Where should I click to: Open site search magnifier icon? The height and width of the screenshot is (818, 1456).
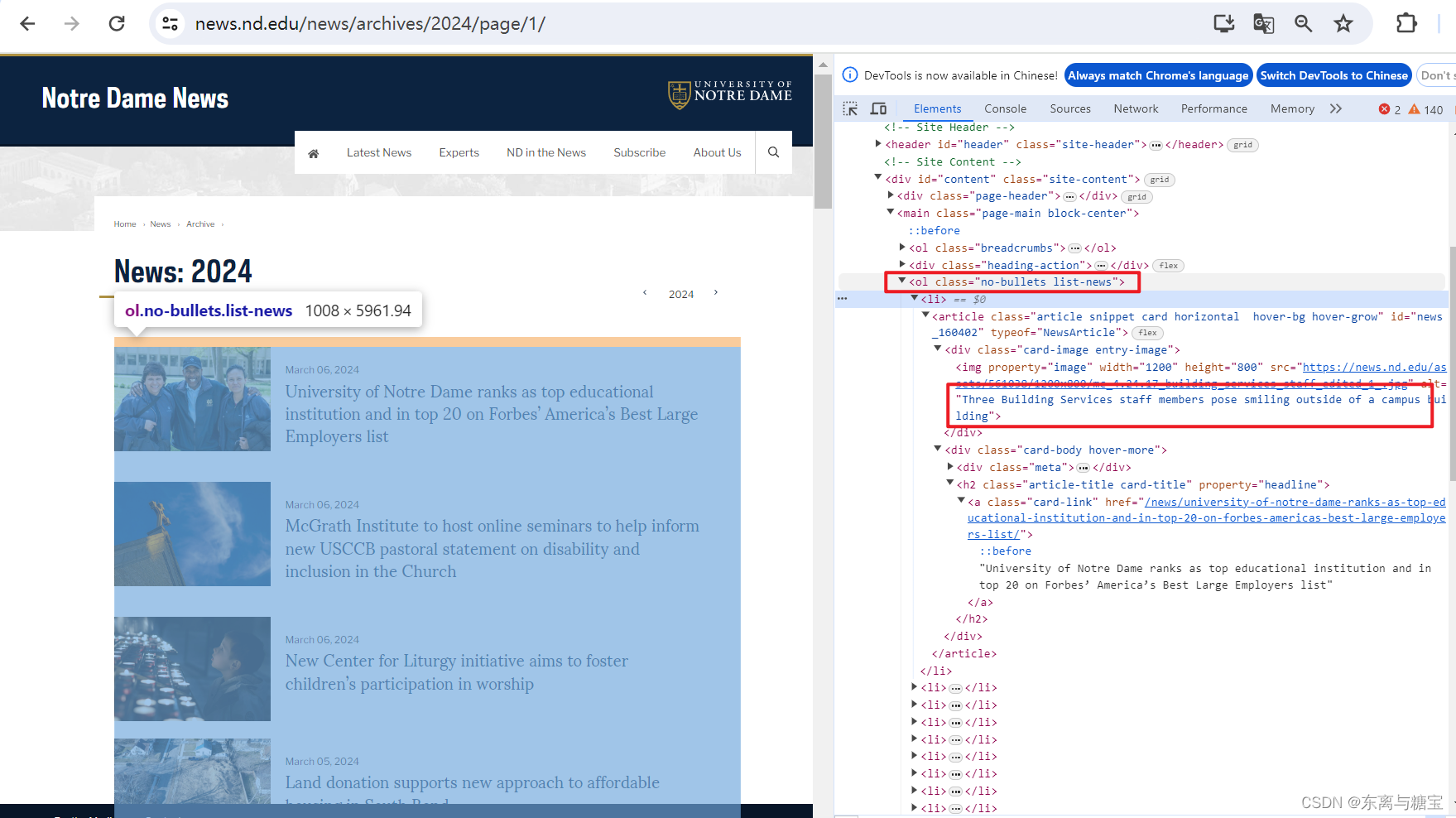[x=773, y=152]
